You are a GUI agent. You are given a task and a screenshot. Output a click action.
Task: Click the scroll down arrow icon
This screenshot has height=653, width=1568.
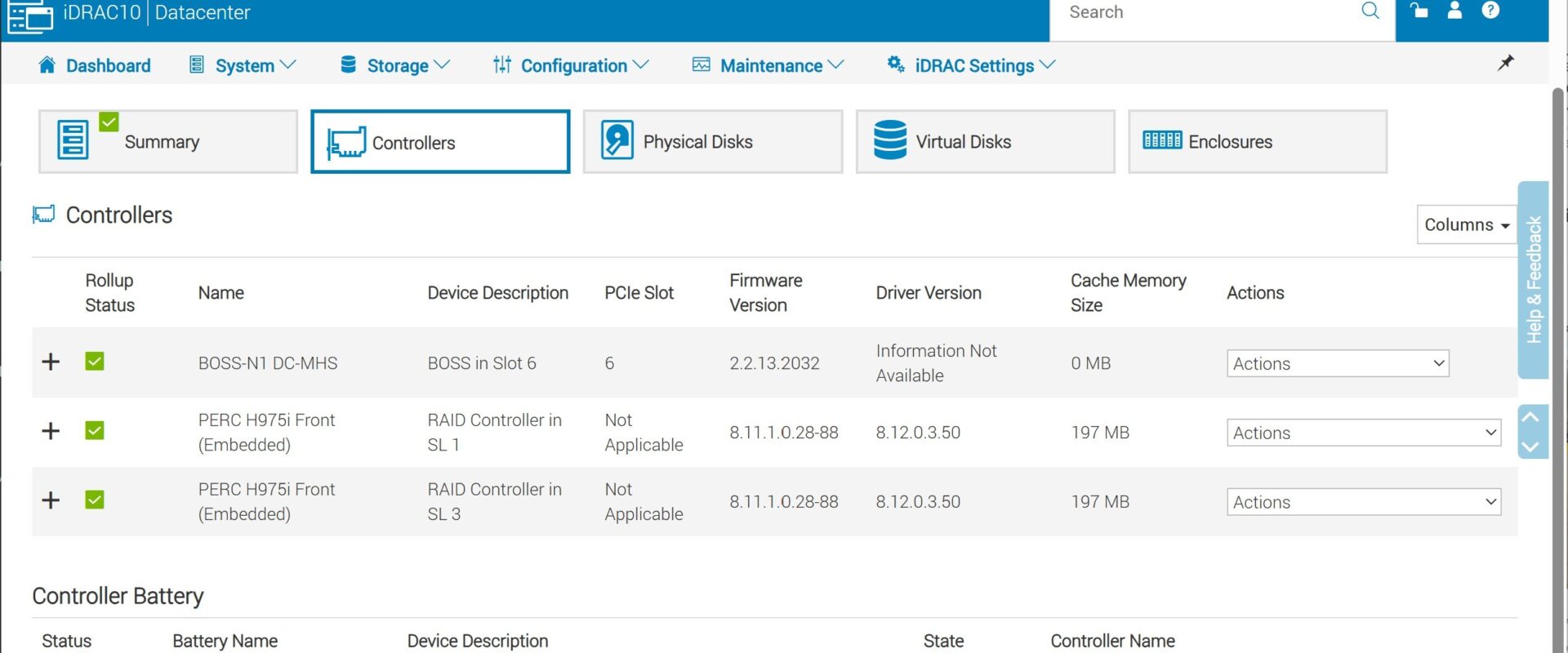[1530, 446]
